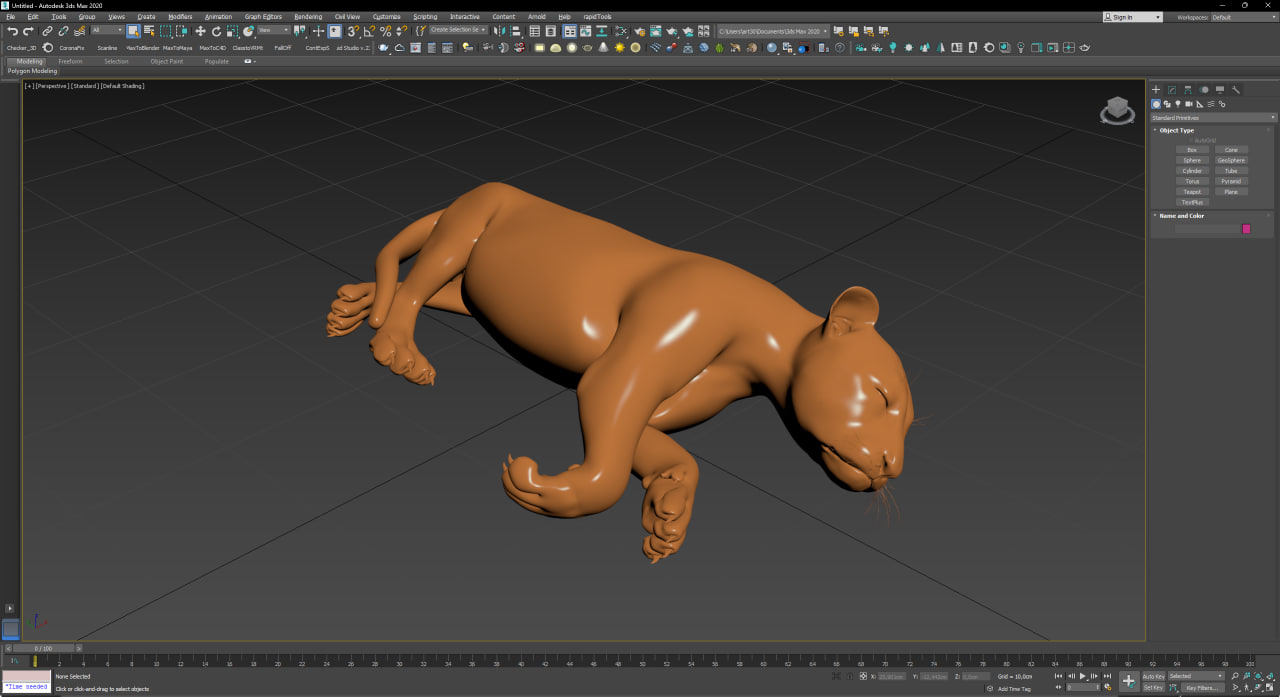This screenshot has width=1280, height=697.
Task: Toggle the Percent Snap icon
Action: click(x=385, y=31)
